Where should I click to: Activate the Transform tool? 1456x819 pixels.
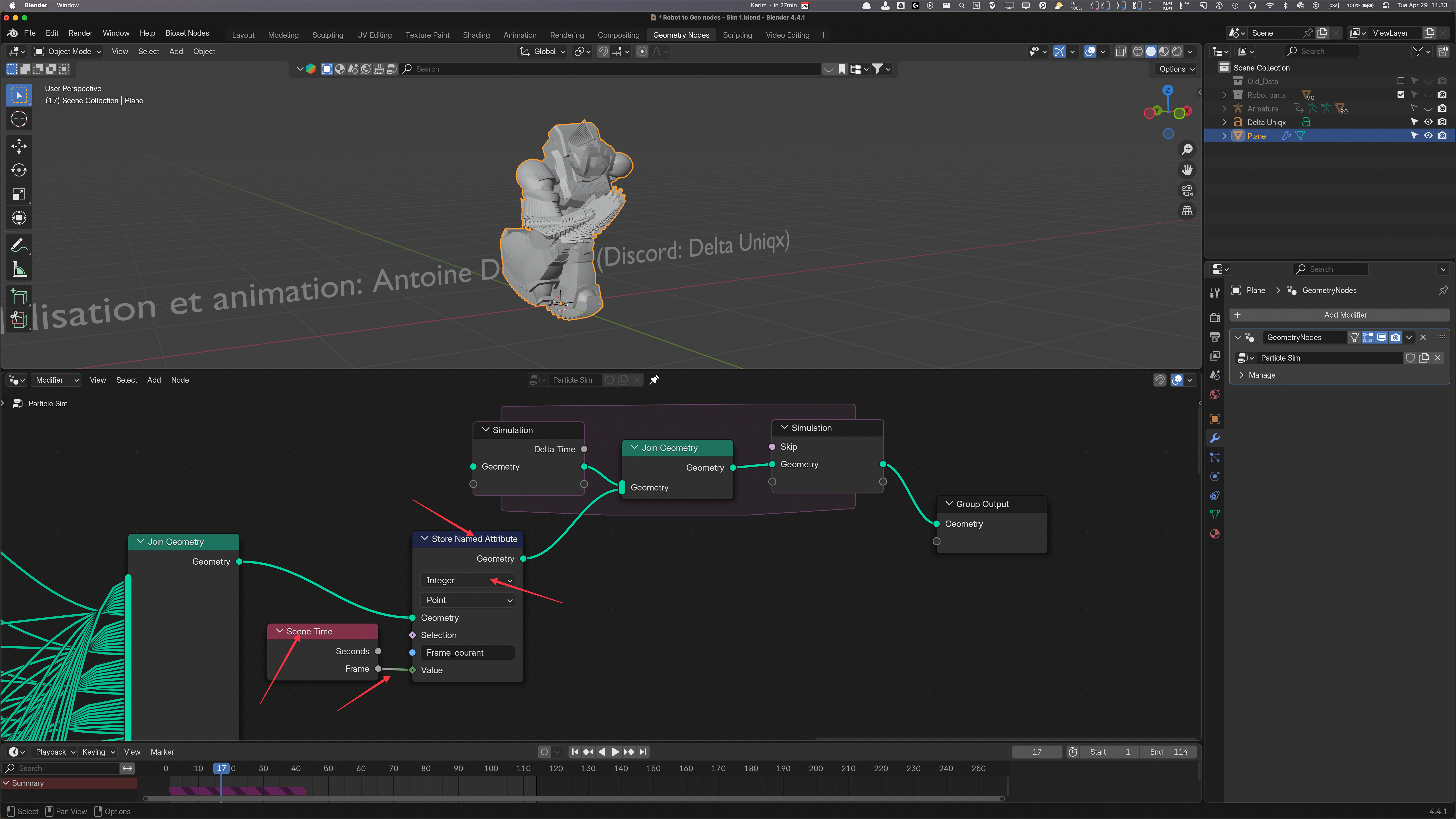(x=19, y=218)
